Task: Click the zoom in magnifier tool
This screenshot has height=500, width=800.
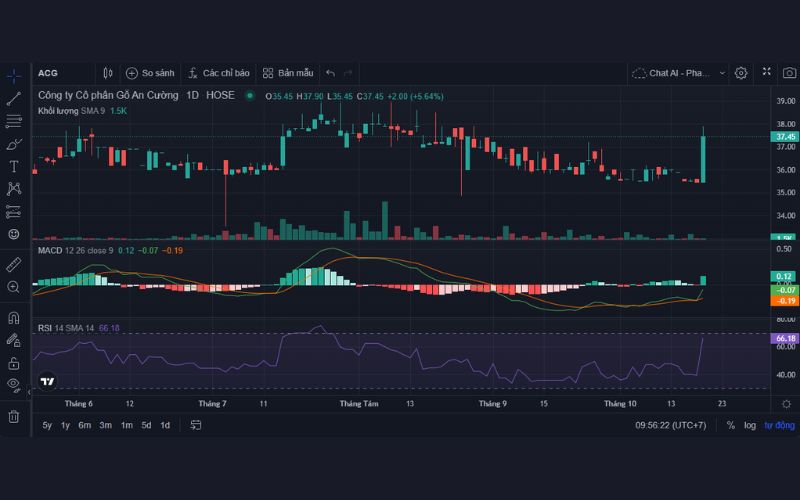Action: 14,287
